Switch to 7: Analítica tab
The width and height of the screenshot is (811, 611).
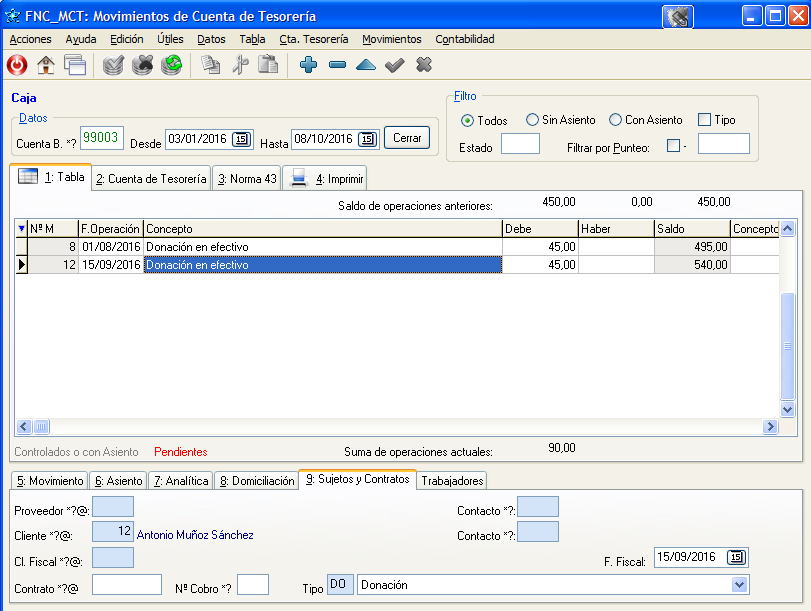point(181,481)
